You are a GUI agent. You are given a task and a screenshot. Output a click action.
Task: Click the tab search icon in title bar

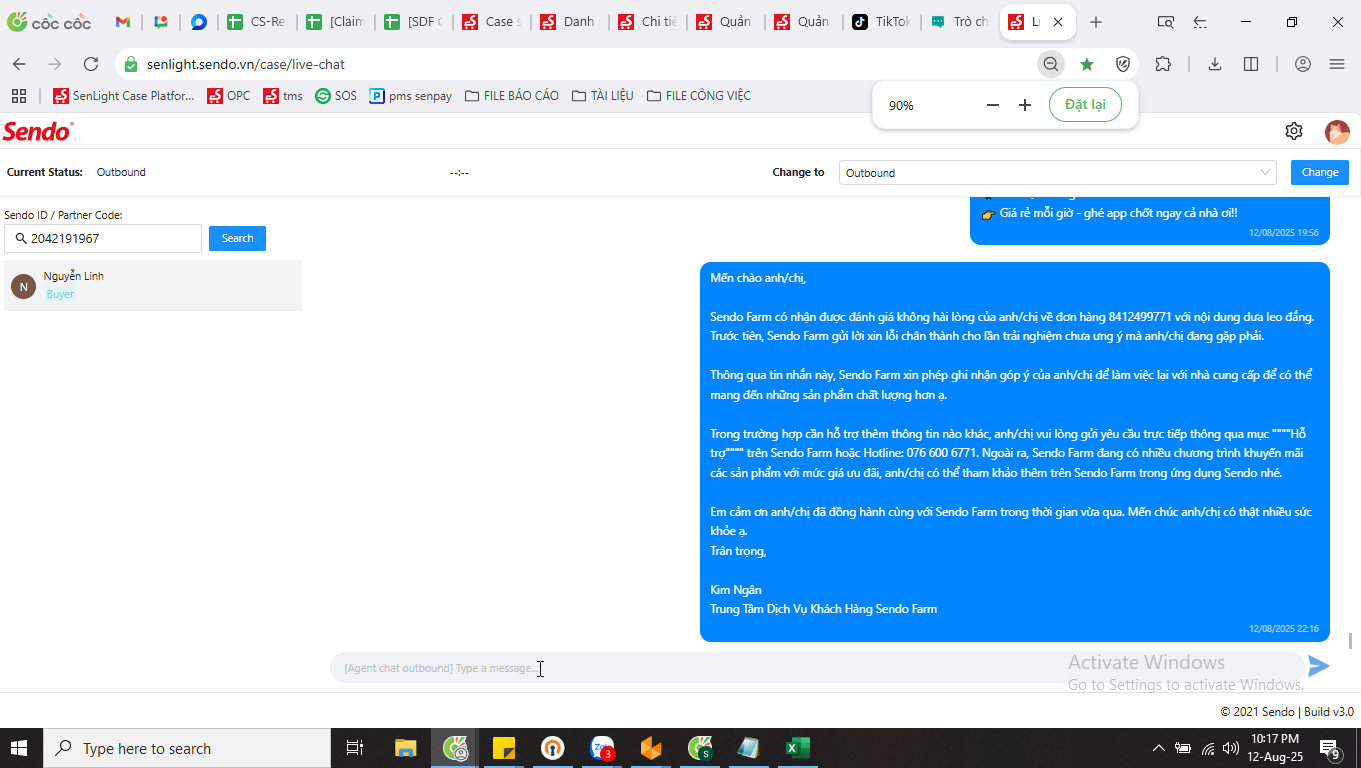point(1165,22)
